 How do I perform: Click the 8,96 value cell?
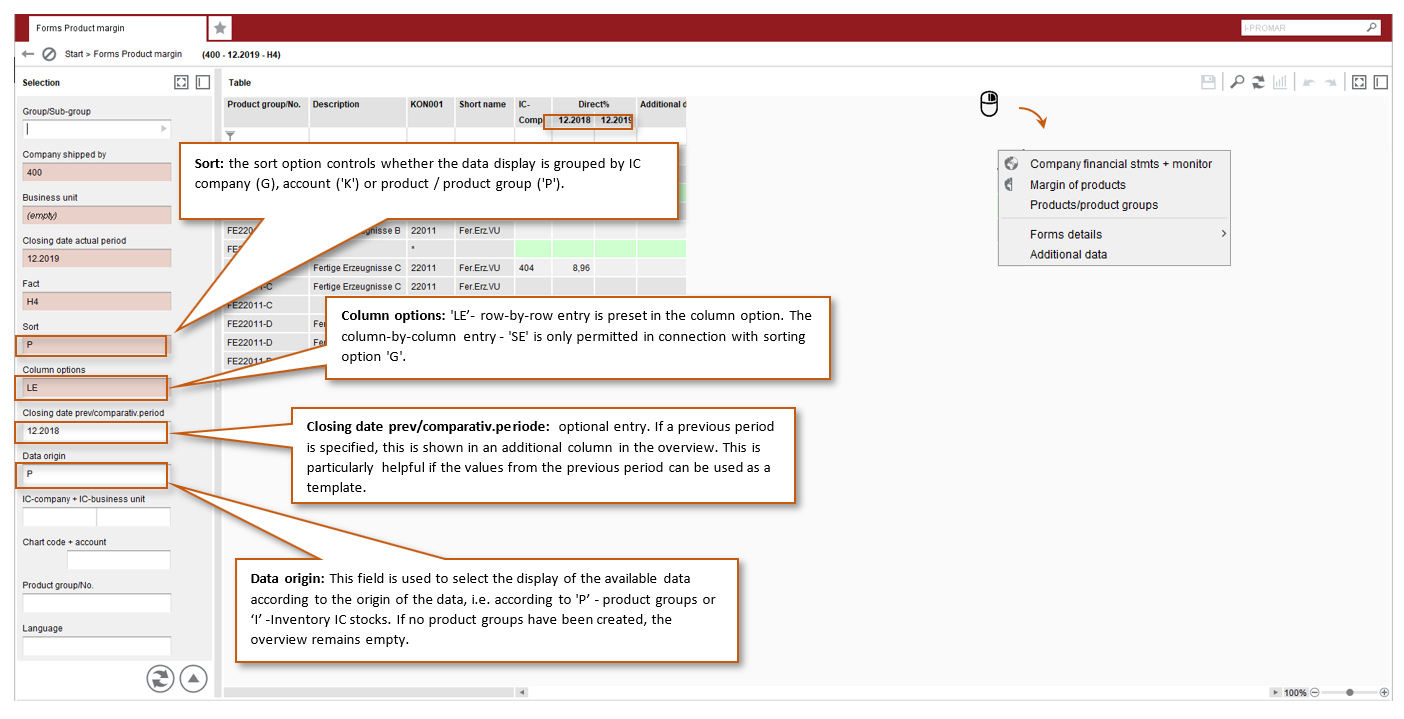pyautogui.click(x=573, y=268)
